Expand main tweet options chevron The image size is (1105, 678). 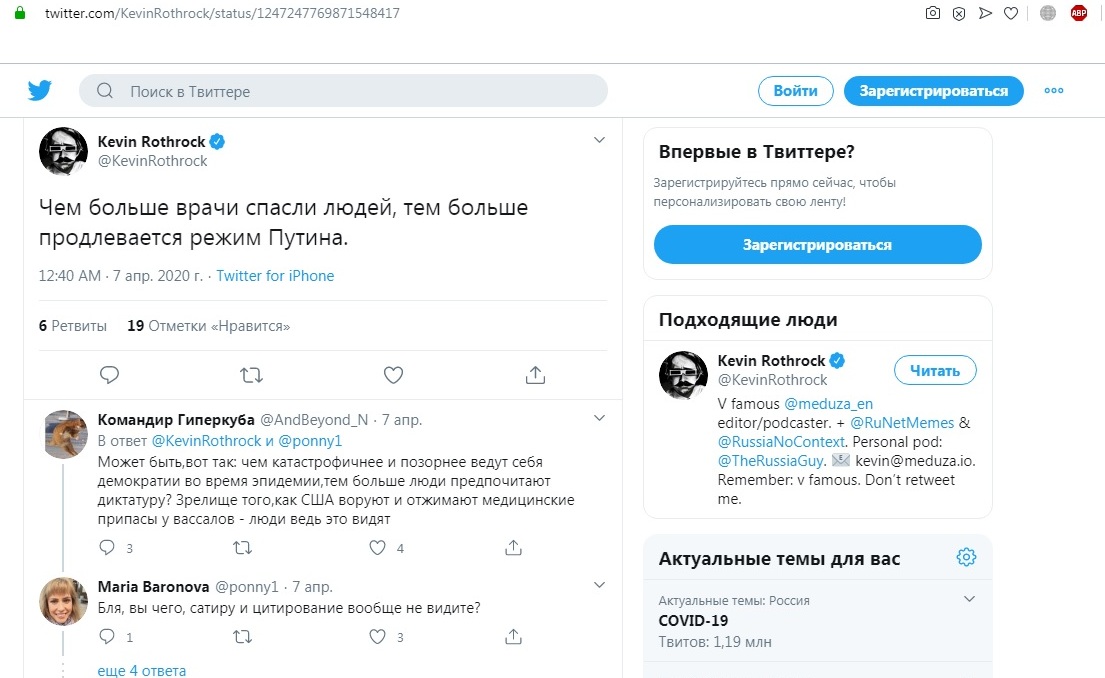[599, 140]
